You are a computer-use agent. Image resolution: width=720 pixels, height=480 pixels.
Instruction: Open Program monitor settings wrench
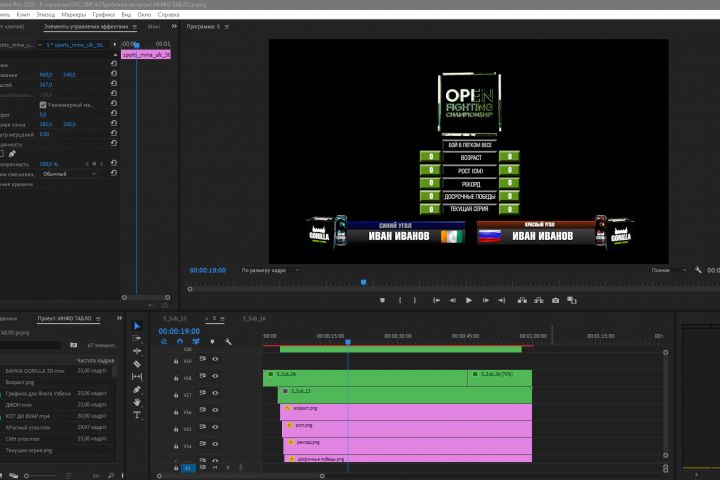[698, 270]
